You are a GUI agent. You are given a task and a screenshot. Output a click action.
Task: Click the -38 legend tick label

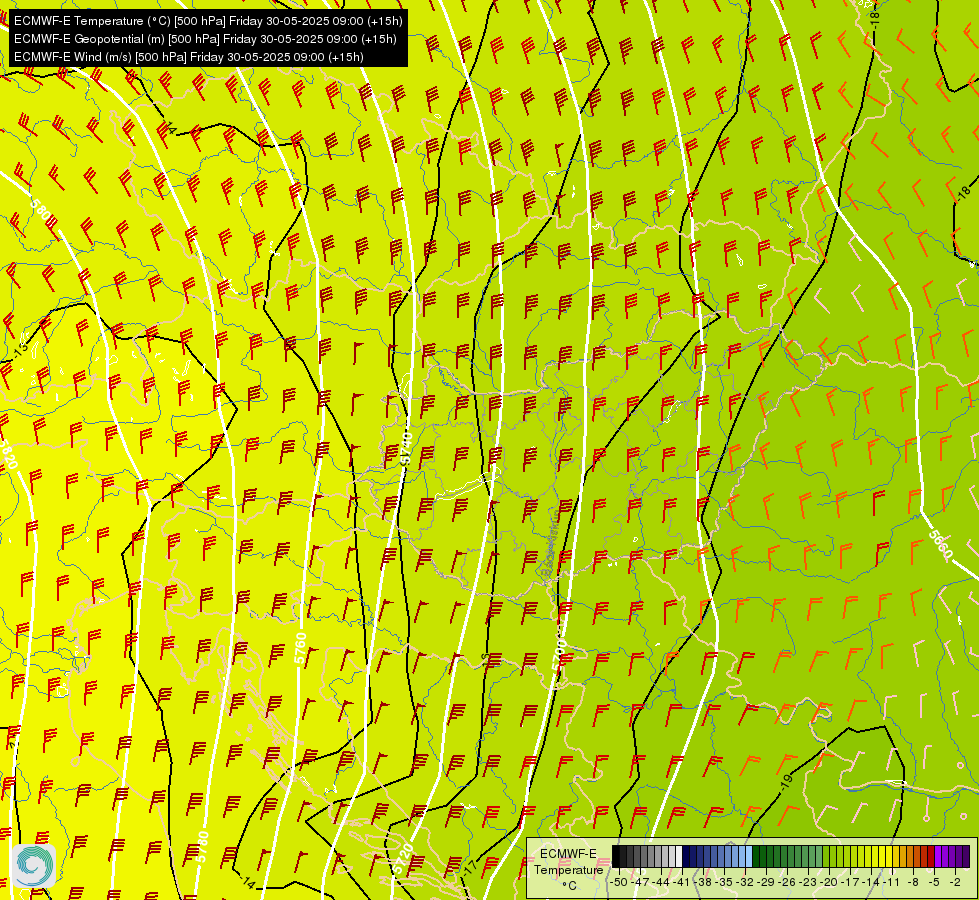pyautogui.click(x=703, y=883)
